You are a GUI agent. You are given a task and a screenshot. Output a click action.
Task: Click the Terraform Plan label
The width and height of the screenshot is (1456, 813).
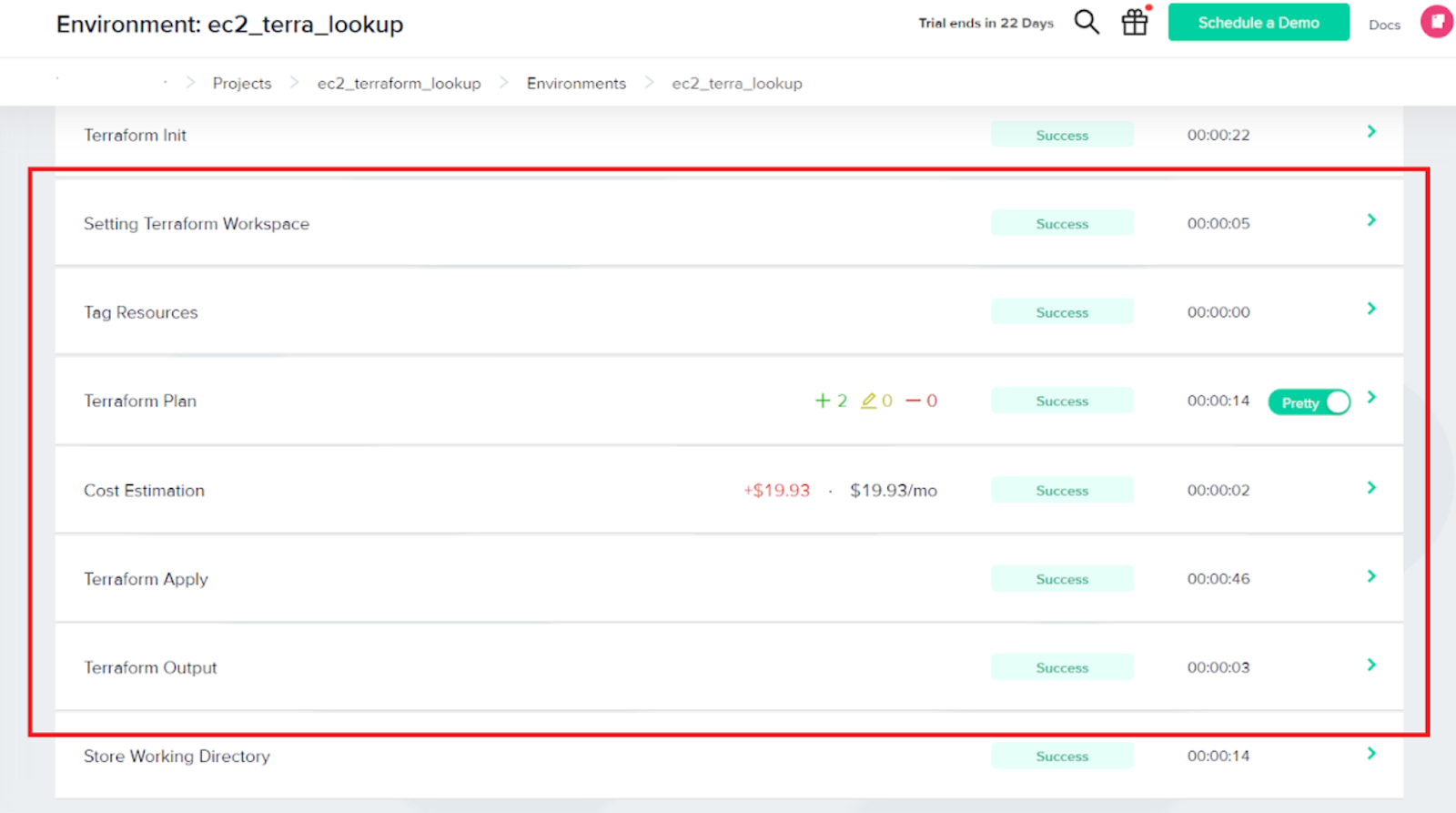coord(140,401)
